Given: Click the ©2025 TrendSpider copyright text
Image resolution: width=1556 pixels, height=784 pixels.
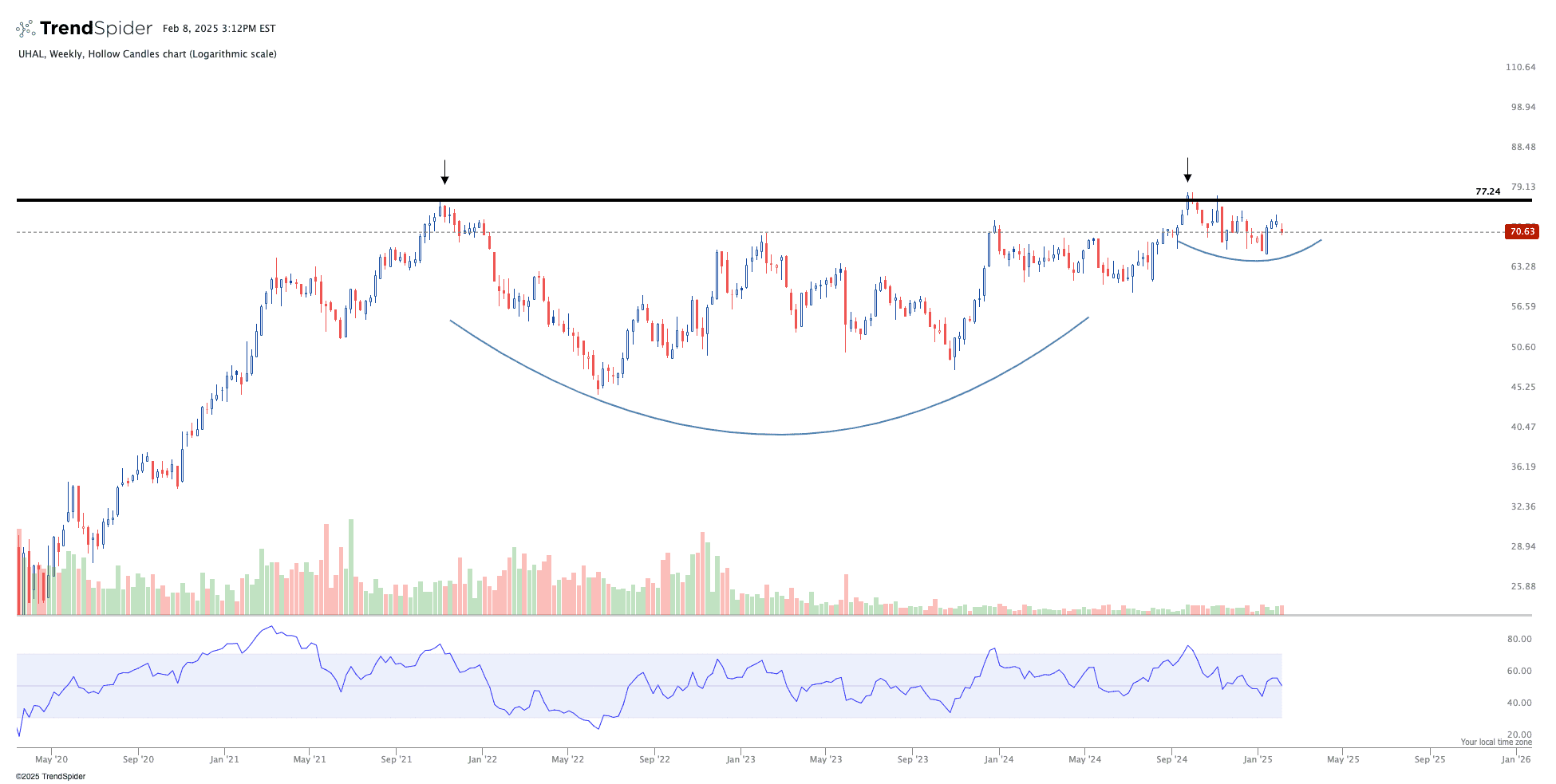Looking at the screenshot, I should click(50, 776).
